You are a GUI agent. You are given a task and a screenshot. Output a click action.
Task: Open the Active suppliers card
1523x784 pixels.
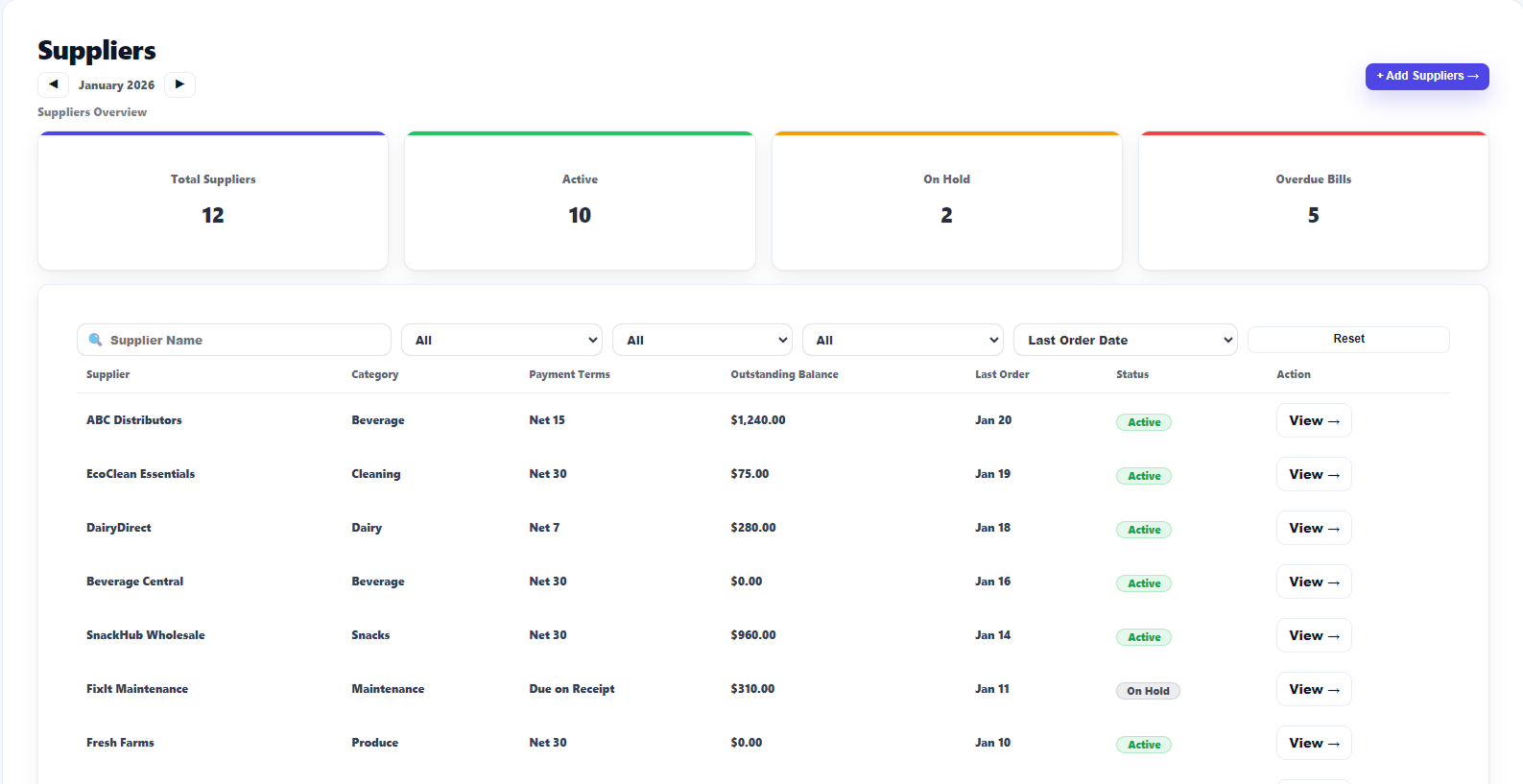[x=580, y=201]
